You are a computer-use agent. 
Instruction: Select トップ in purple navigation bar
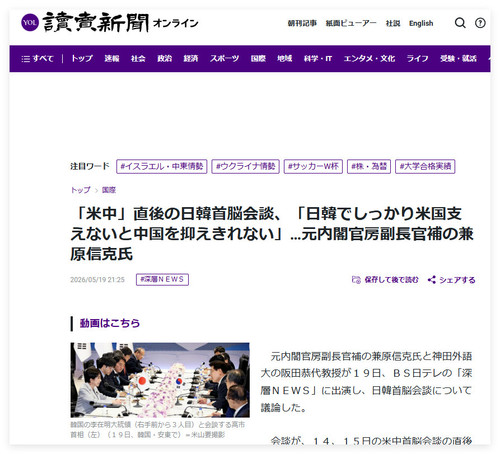[82, 59]
